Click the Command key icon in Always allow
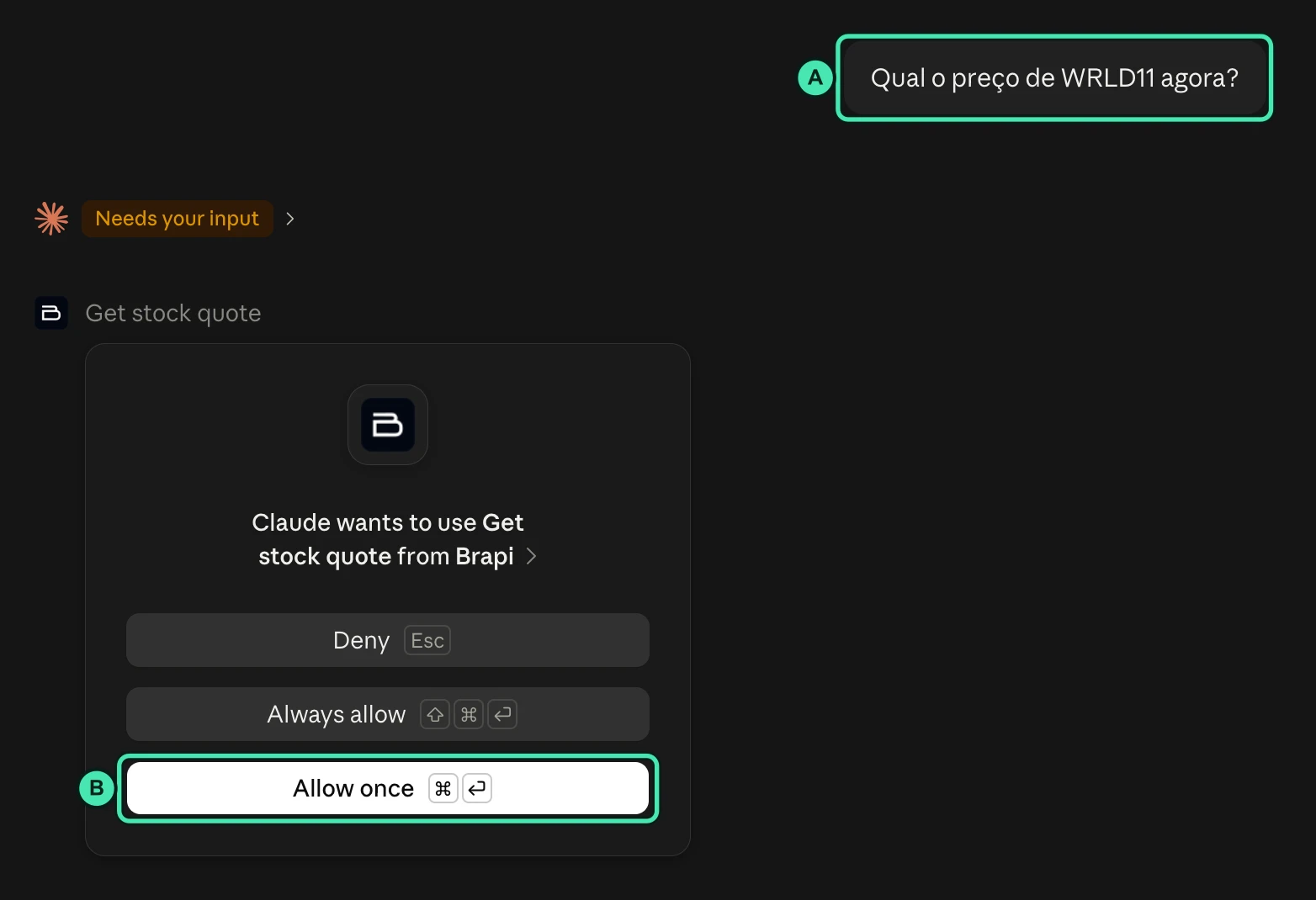This screenshot has width=1316, height=900. point(469,714)
